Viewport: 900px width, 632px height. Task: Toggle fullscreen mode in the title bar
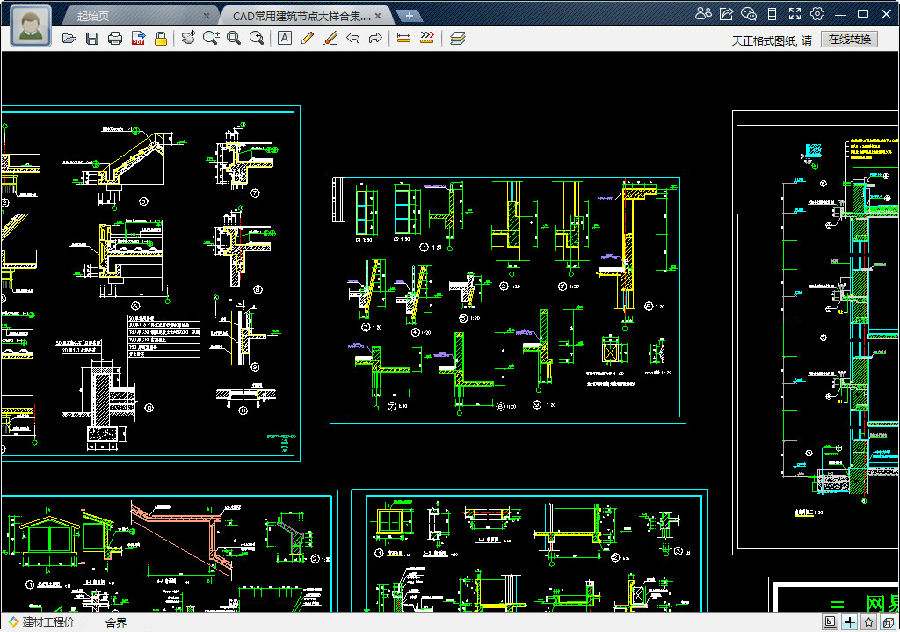pos(794,14)
